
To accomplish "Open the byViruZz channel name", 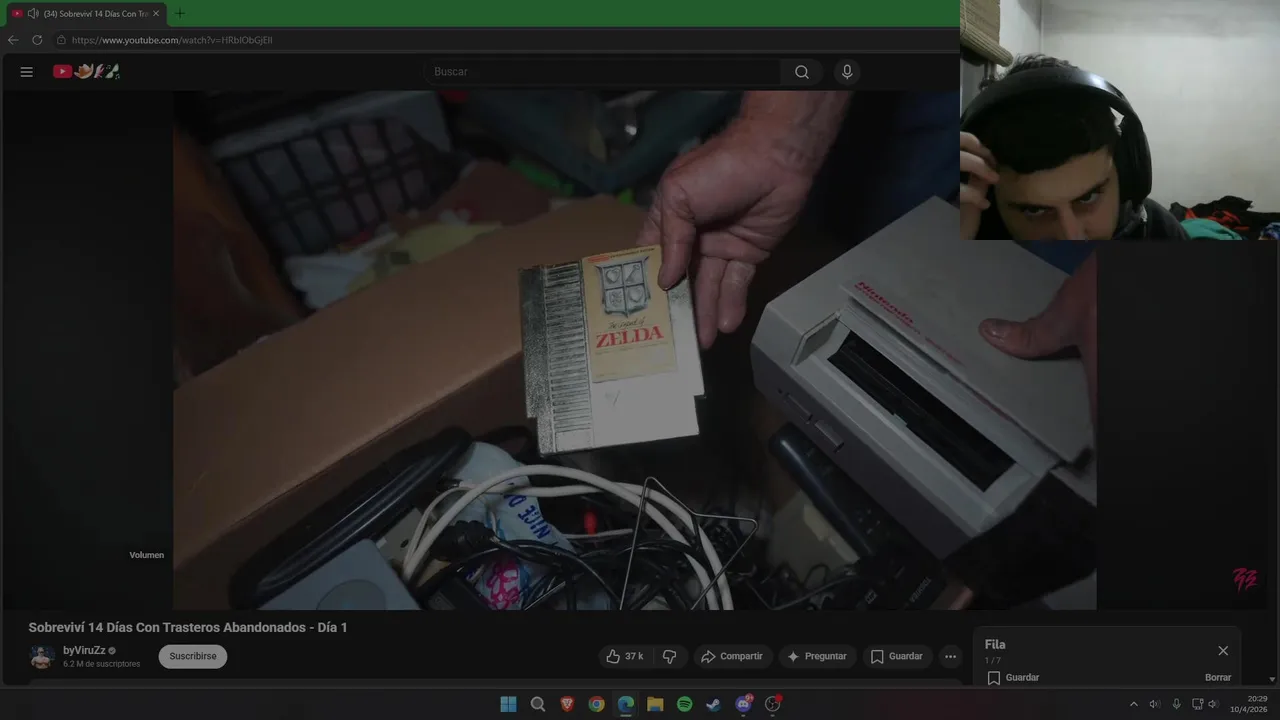I will [84, 651].
